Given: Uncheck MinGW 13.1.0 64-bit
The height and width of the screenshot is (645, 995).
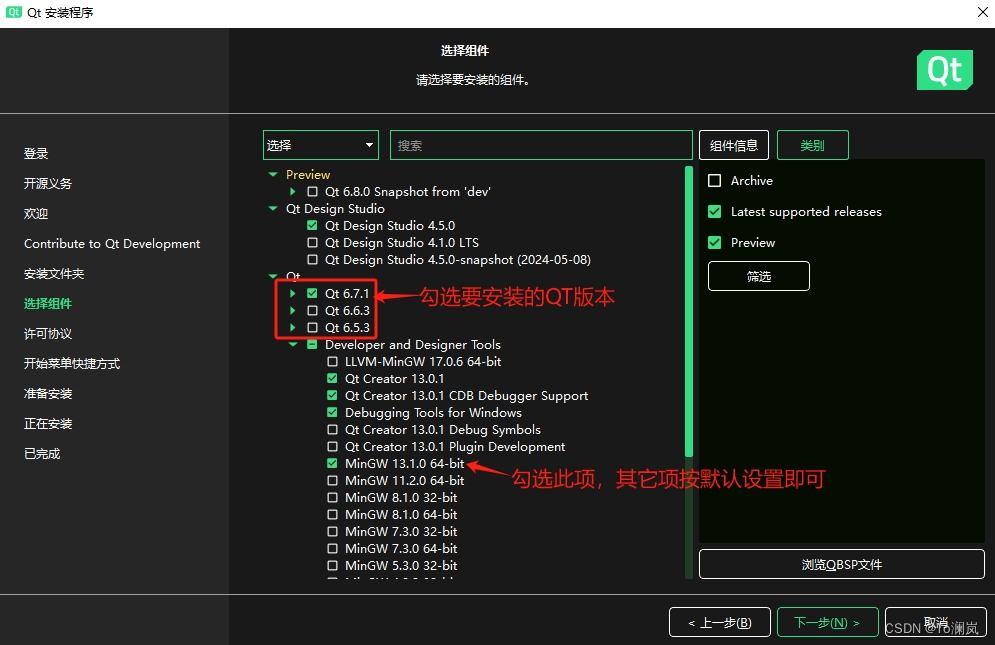Looking at the screenshot, I should tap(332, 463).
